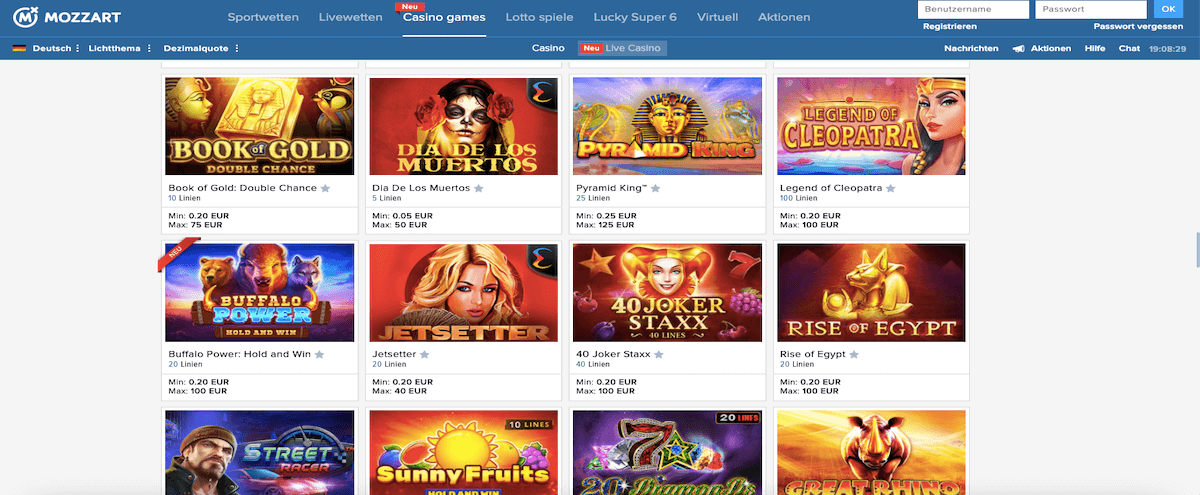1200x495 pixels.
Task: Favorite Rise of Egypt star
Action: click(854, 354)
